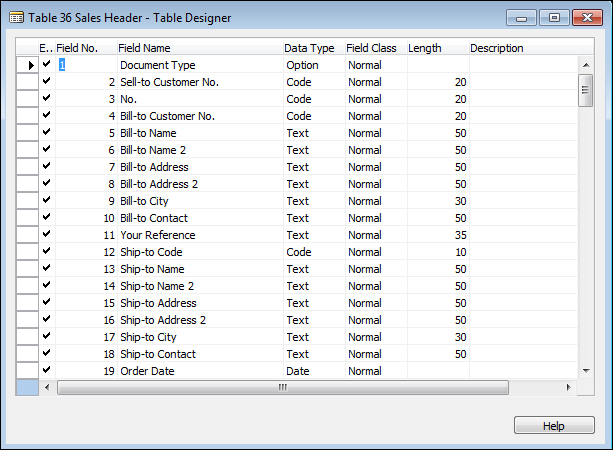Toggle Enabled checkmark for Ship-to Code row
Image resolution: width=613 pixels, height=450 pixels.
point(47,251)
